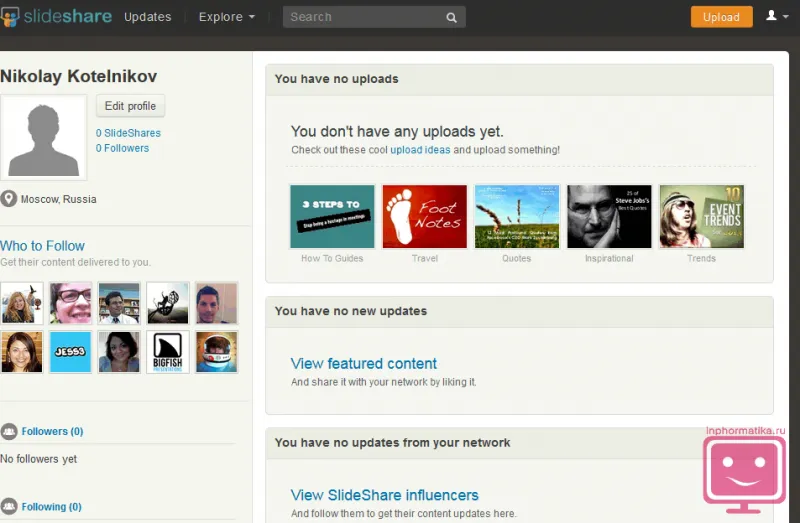Click the orange Upload button
The height and width of the screenshot is (523, 800).
click(x=721, y=17)
